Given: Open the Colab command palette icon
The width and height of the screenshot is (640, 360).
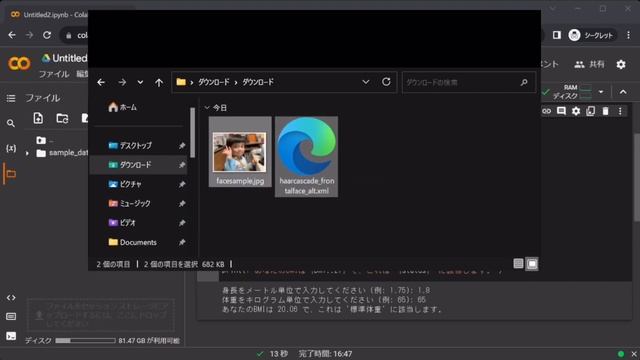Looking at the screenshot, I should point(11,316).
